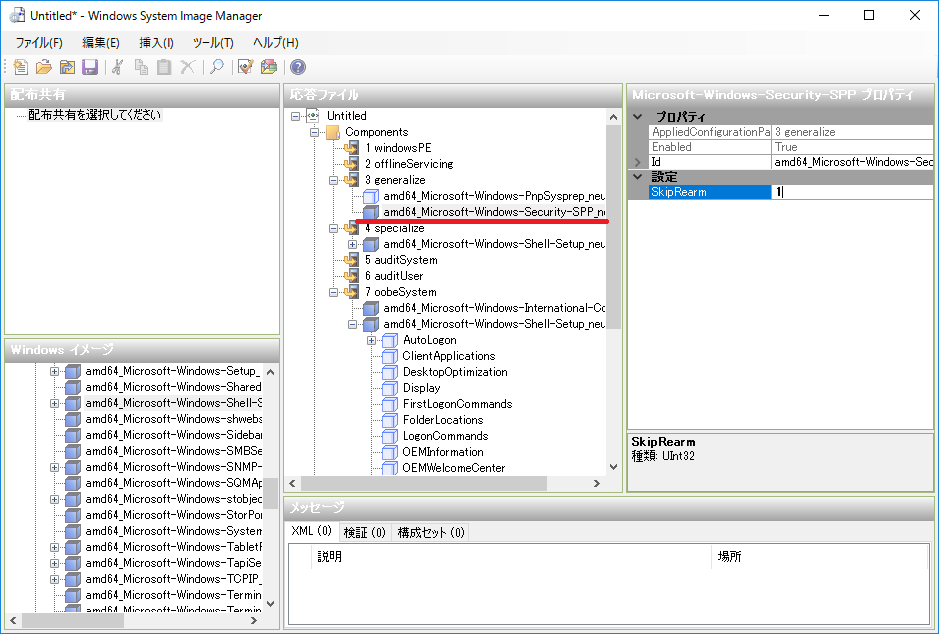Expand the AutoLogon node
This screenshot has height=634, width=939.
(x=371, y=340)
